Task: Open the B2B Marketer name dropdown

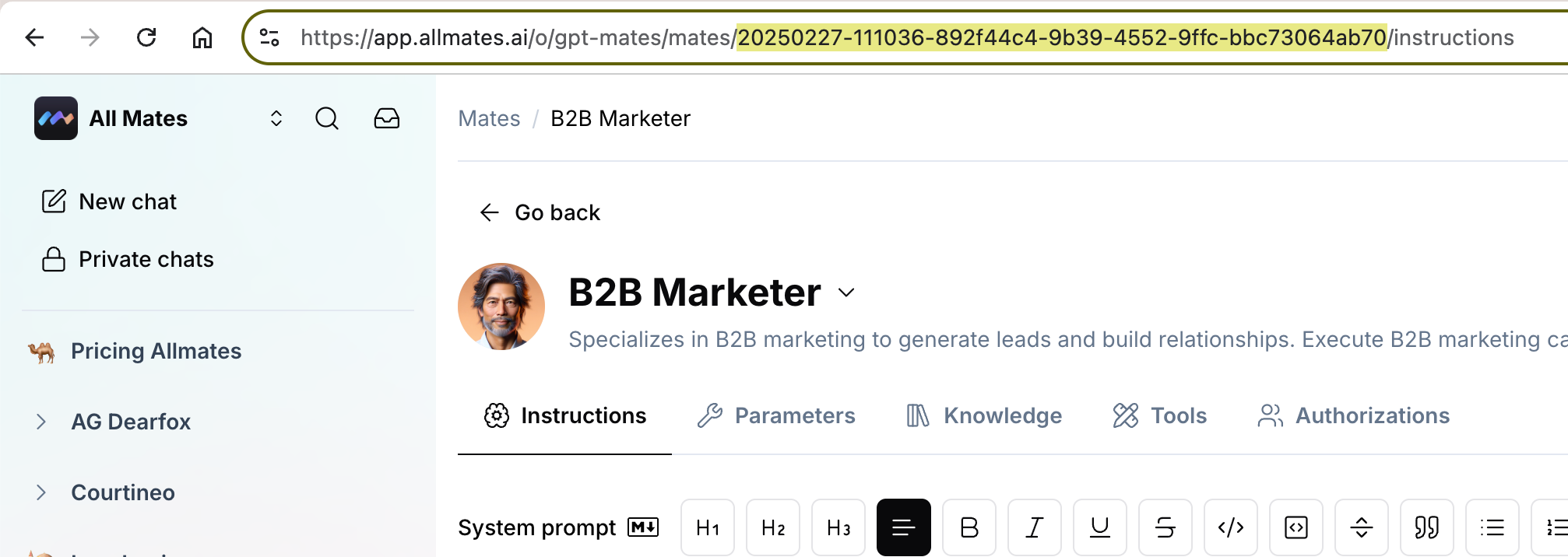Action: point(846,293)
